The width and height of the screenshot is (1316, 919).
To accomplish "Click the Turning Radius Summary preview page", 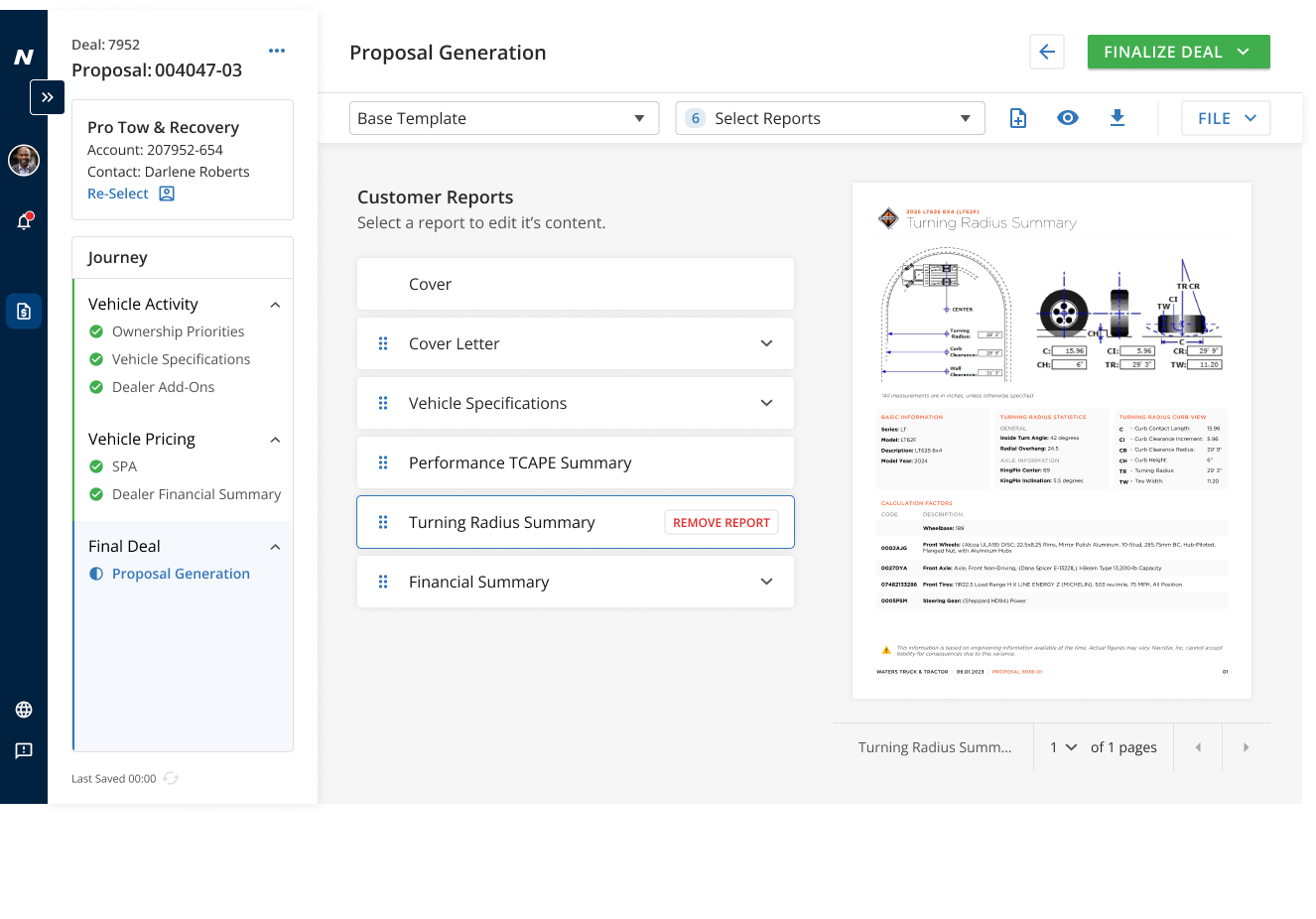I will click(1052, 441).
